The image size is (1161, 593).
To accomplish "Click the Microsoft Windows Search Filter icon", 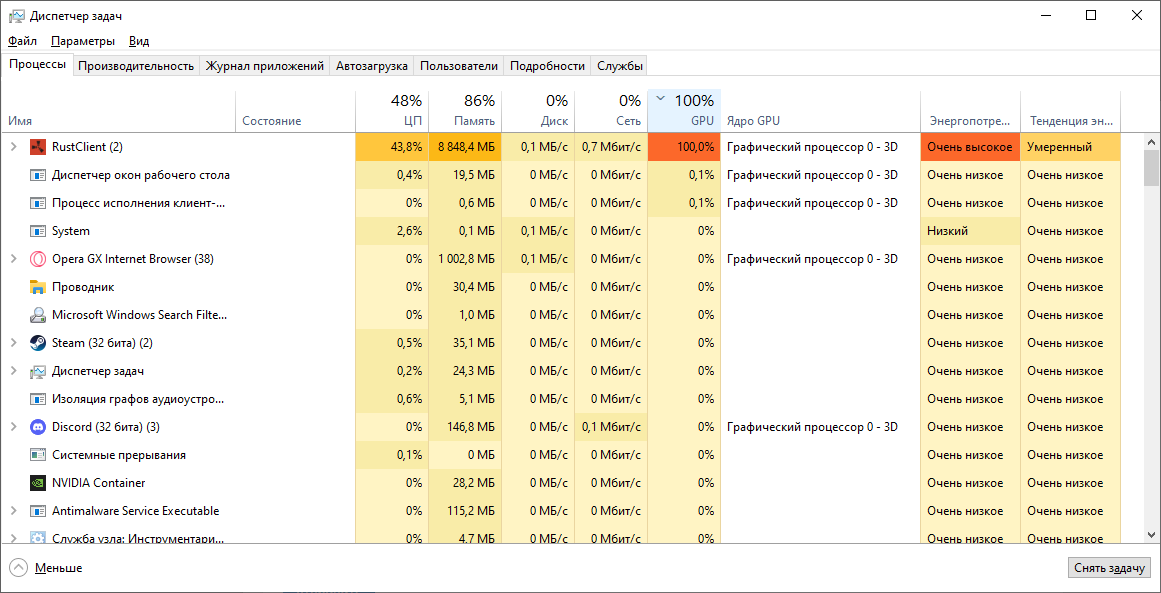I will point(38,315).
